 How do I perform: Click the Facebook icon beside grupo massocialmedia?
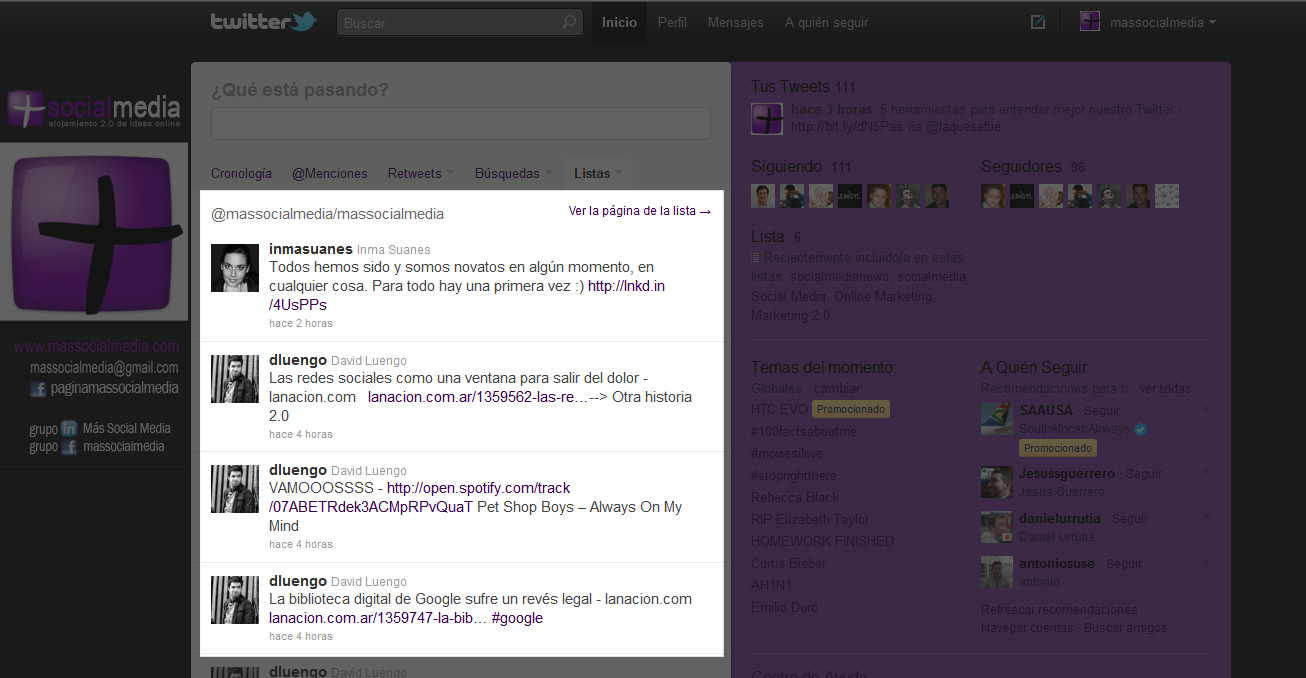(x=69, y=447)
